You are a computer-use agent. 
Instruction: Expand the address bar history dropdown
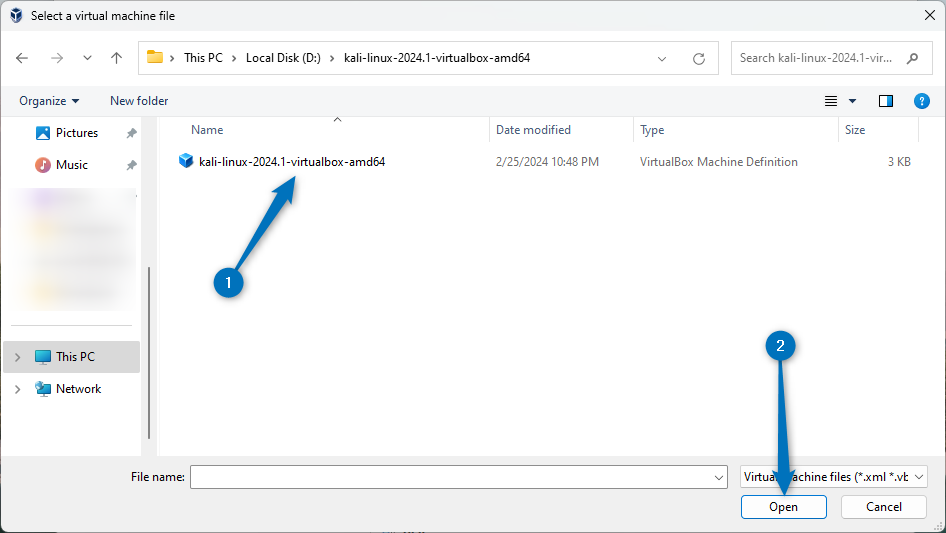click(662, 58)
